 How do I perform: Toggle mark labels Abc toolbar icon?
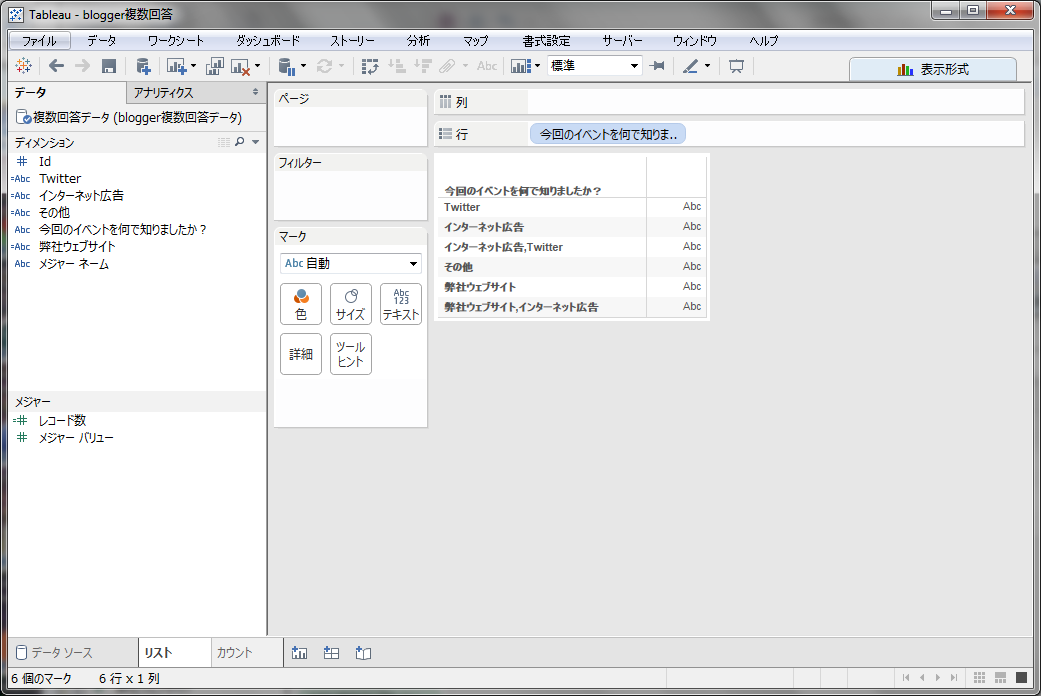click(487, 66)
